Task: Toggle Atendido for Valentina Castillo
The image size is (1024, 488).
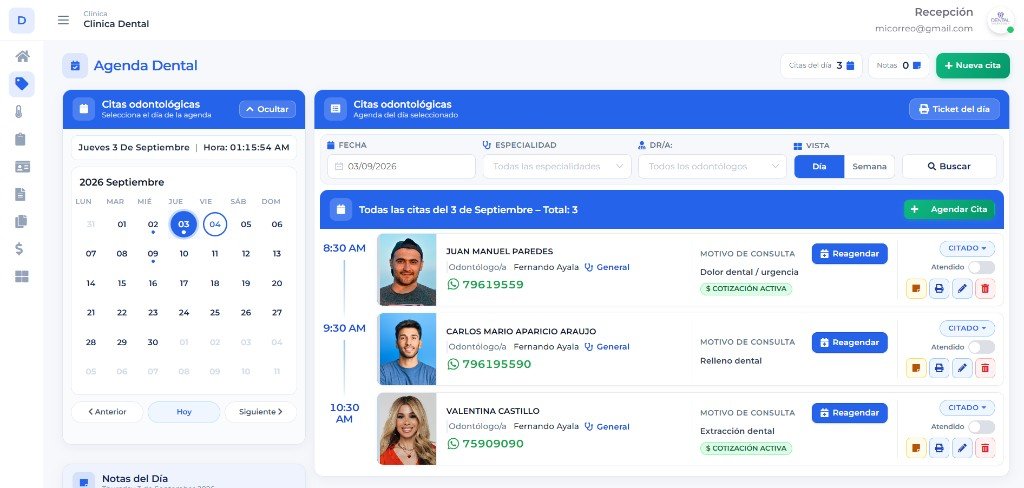Action: tap(981, 427)
